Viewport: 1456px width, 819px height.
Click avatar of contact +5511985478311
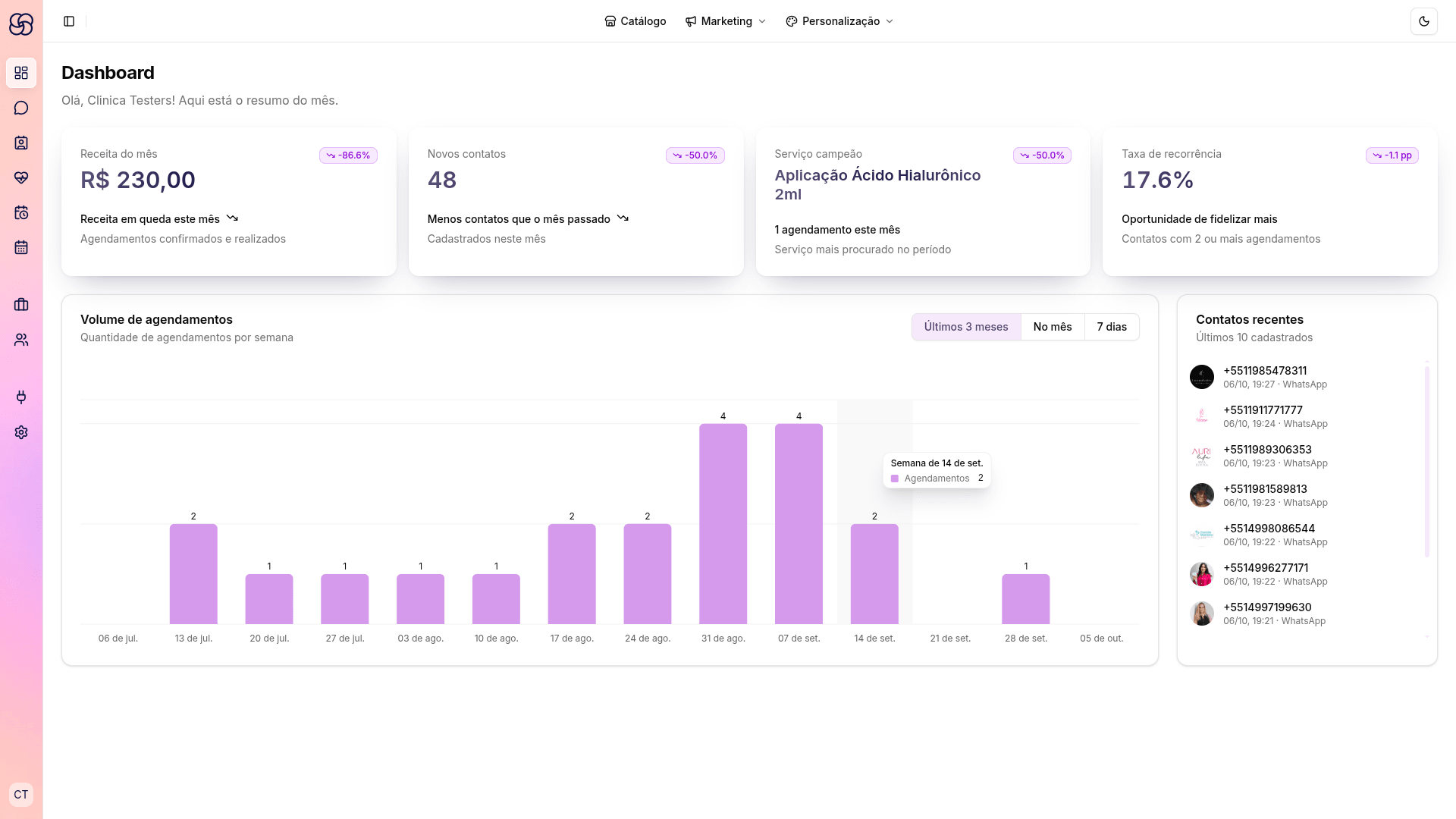[1202, 377]
